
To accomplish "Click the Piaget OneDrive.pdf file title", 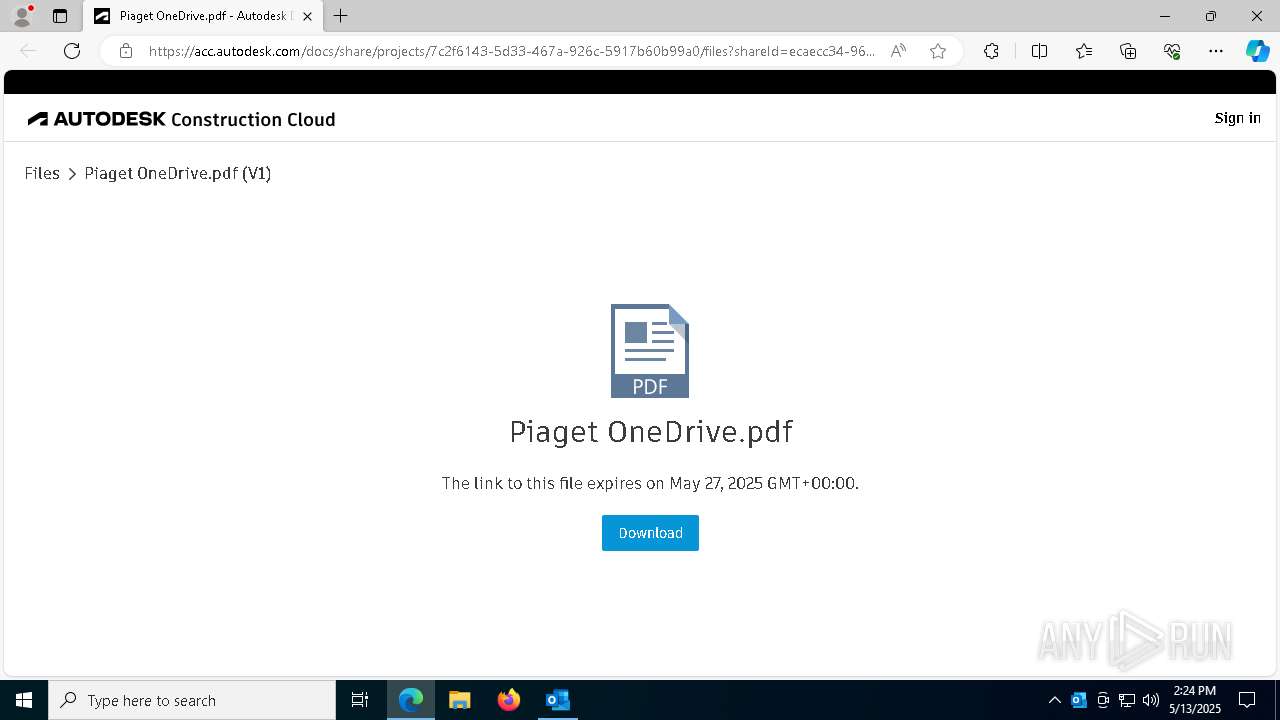I will [651, 432].
